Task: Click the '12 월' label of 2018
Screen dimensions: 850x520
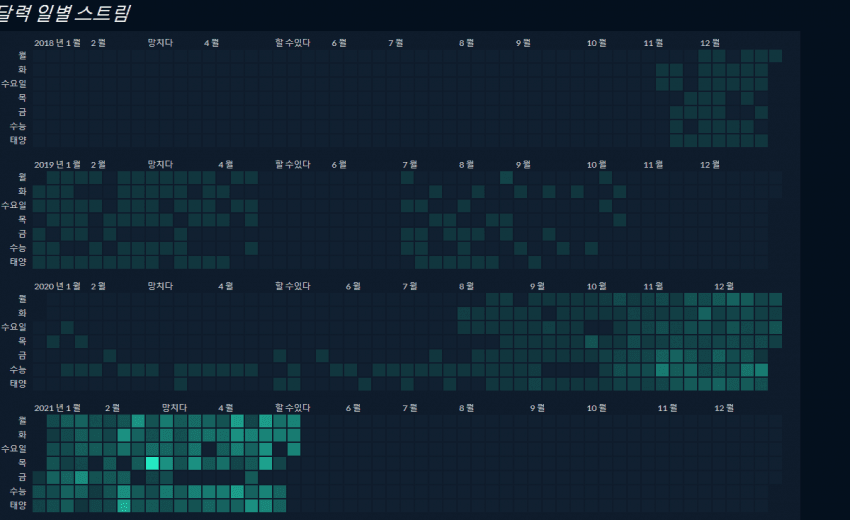Action: [710, 43]
